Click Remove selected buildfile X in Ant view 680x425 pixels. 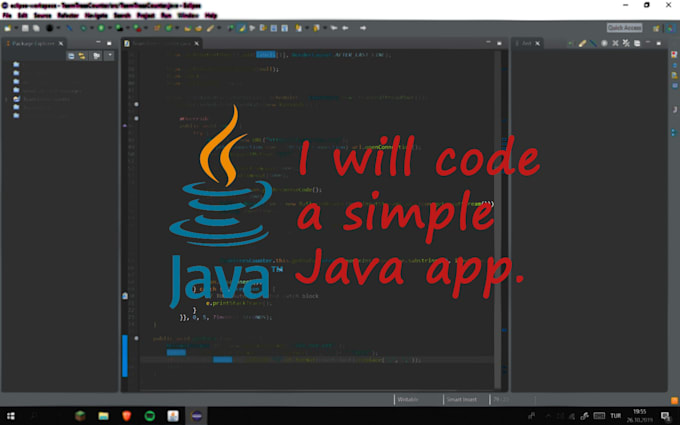pos(615,43)
